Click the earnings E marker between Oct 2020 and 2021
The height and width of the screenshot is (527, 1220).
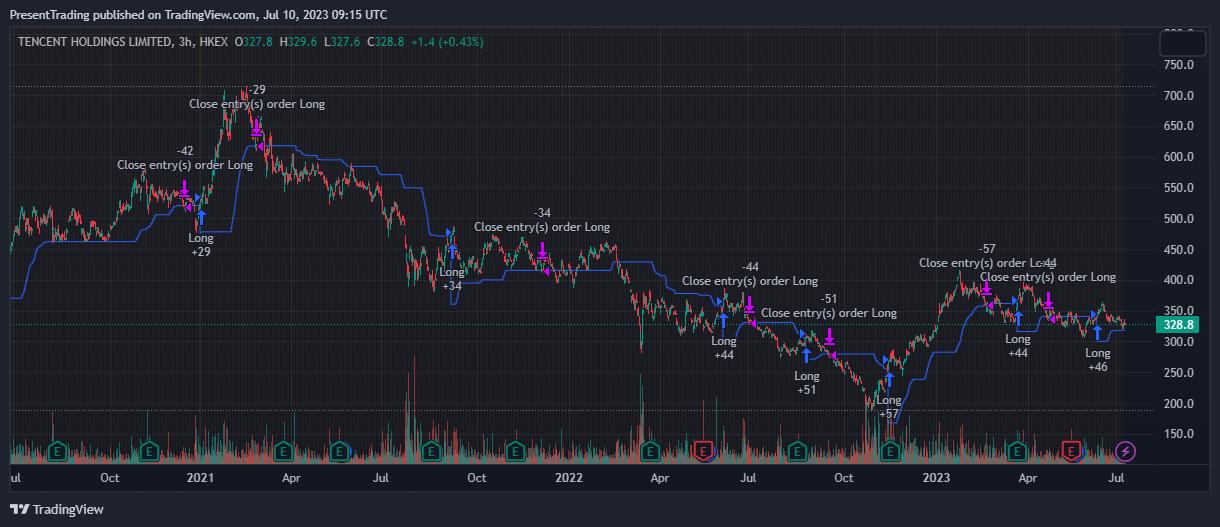click(x=148, y=451)
